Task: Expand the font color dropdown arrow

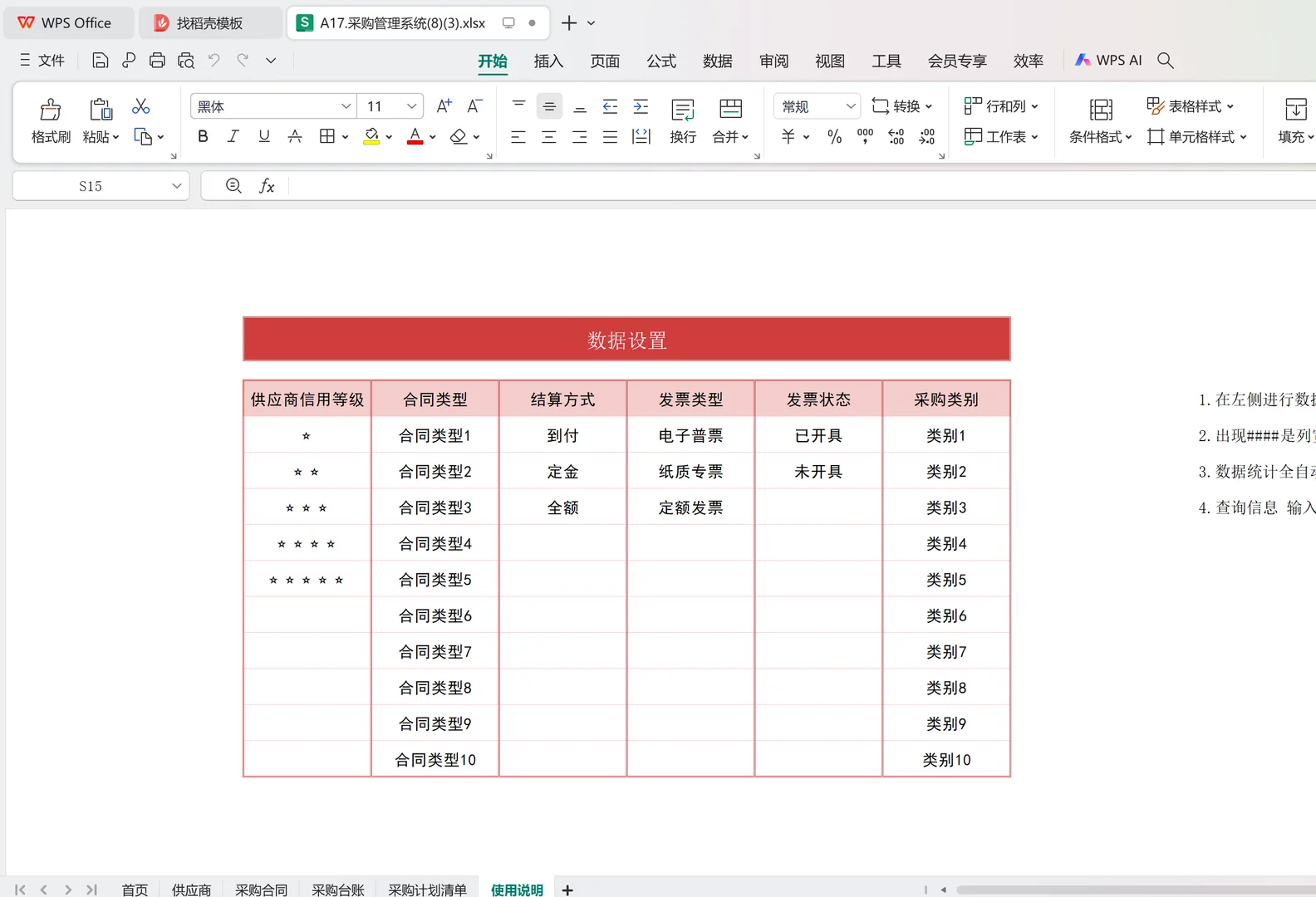Action: coord(433,137)
